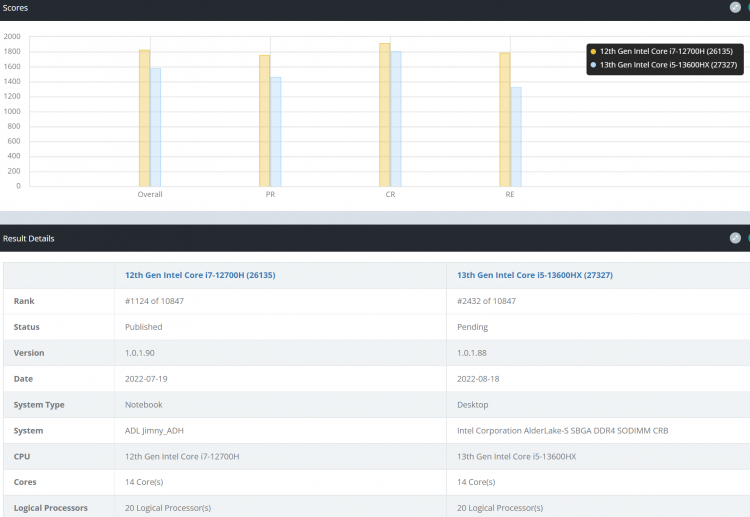Open the 12th Gen i7-12700H (26135) table link
Viewport: 750px width, 517px height.
186,274
